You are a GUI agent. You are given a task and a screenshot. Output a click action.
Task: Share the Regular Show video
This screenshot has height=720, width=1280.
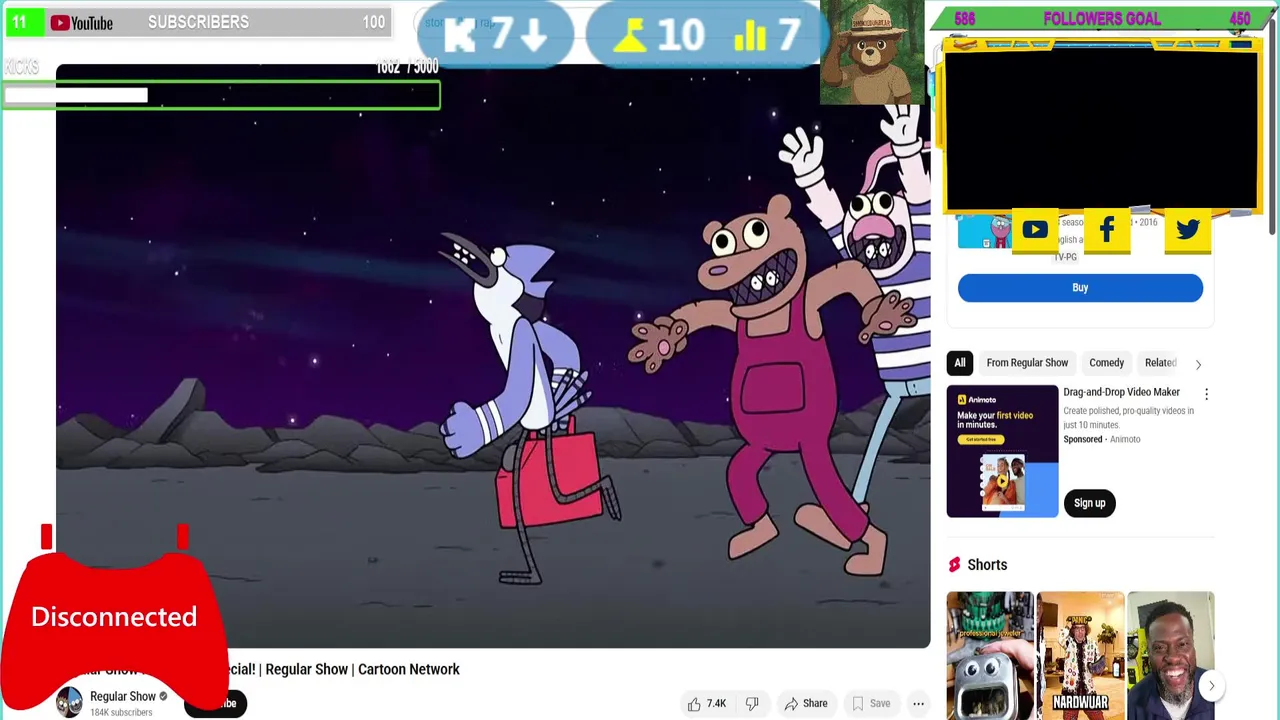tap(806, 703)
